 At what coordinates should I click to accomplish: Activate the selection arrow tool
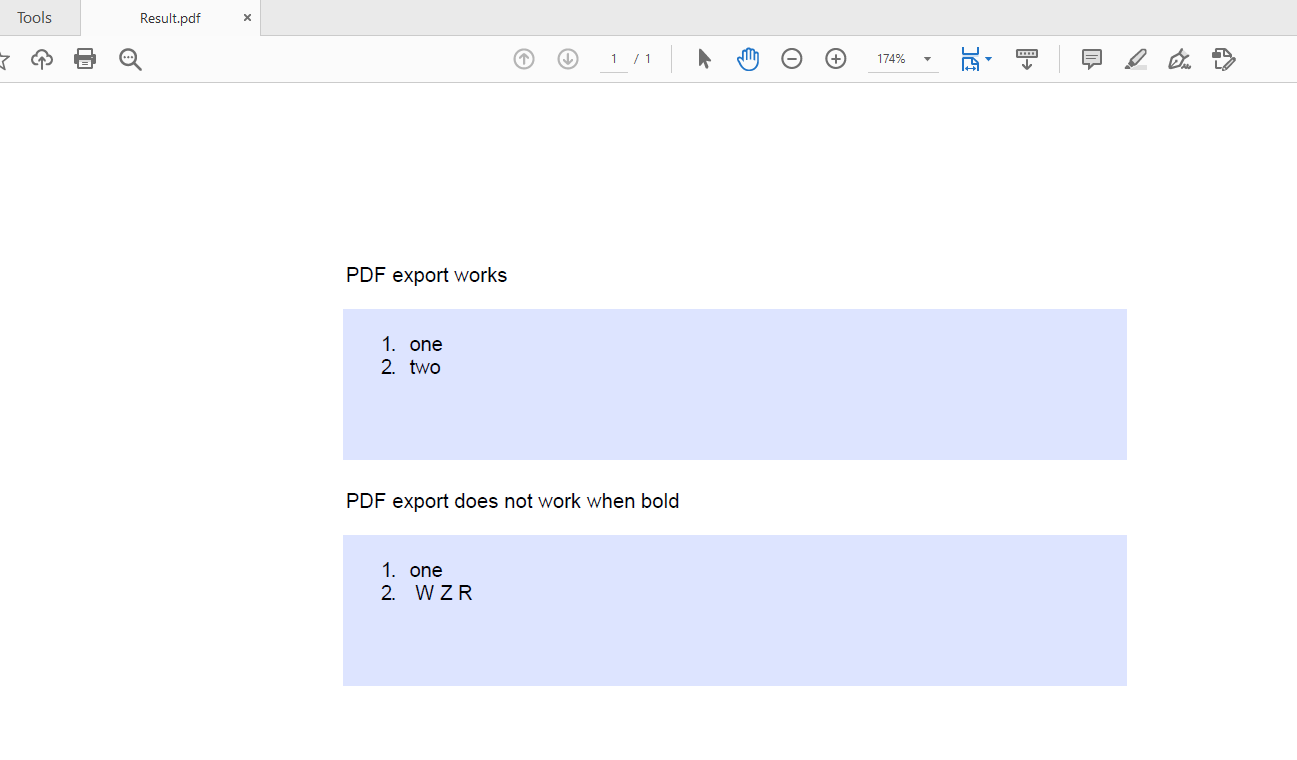[x=704, y=59]
